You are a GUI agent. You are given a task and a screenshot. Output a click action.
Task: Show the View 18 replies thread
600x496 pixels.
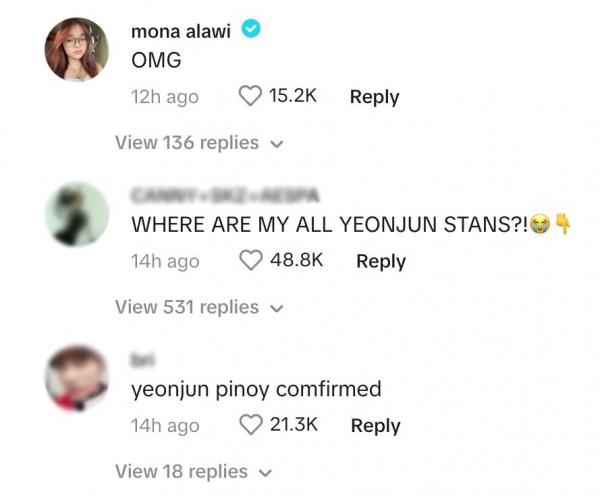coord(181,471)
